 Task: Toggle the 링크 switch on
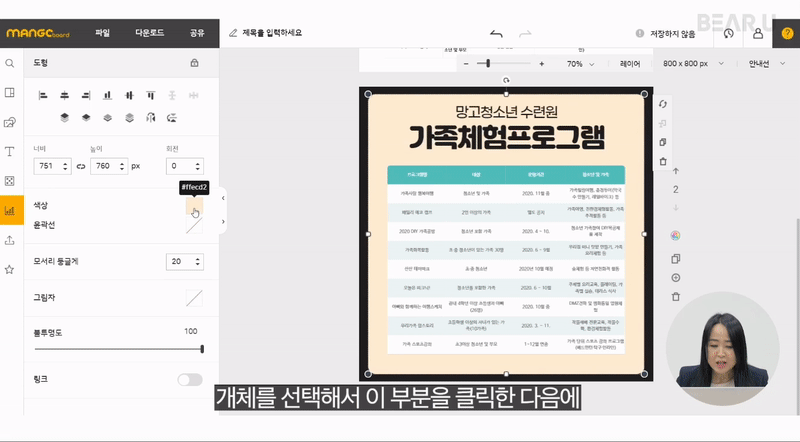pos(190,379)
